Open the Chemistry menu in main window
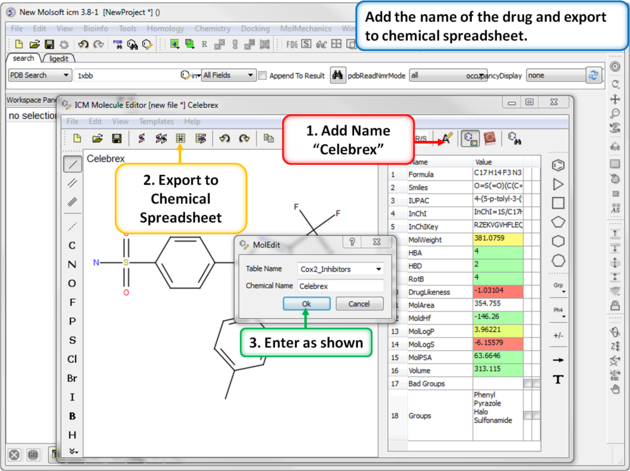Image resolution: width=630 pixels, height=471 pixels. tap(212, 29)
